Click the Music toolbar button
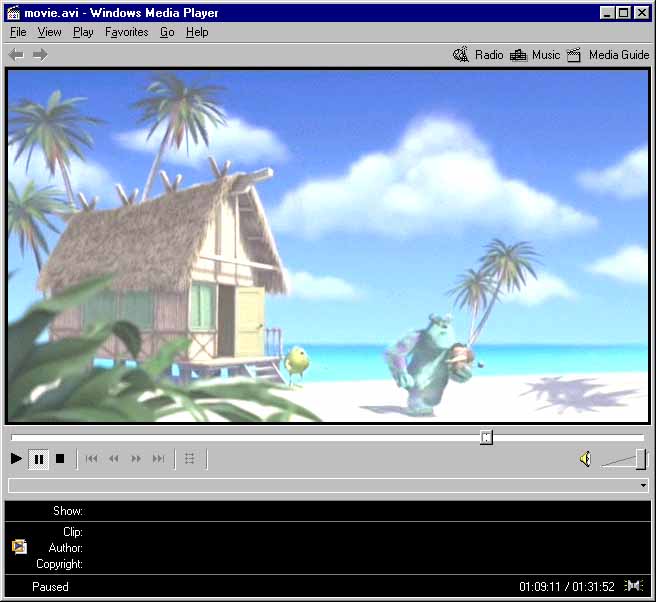 535,55
